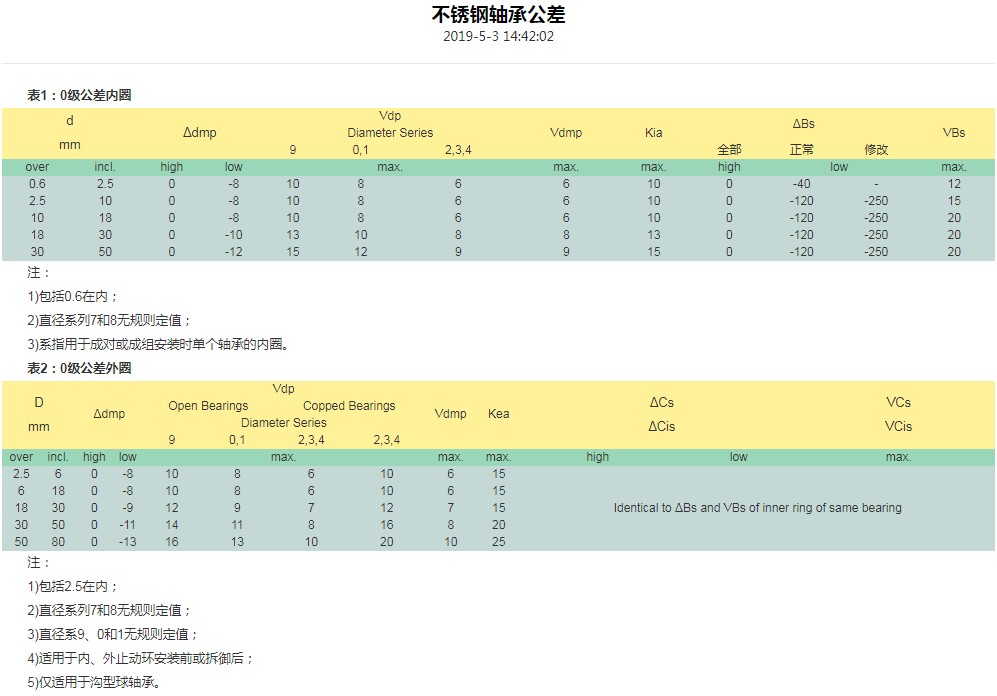Viewport: 997px width, 696px height.
Task: Click the VCis column header
Action: tap(898, 427)
